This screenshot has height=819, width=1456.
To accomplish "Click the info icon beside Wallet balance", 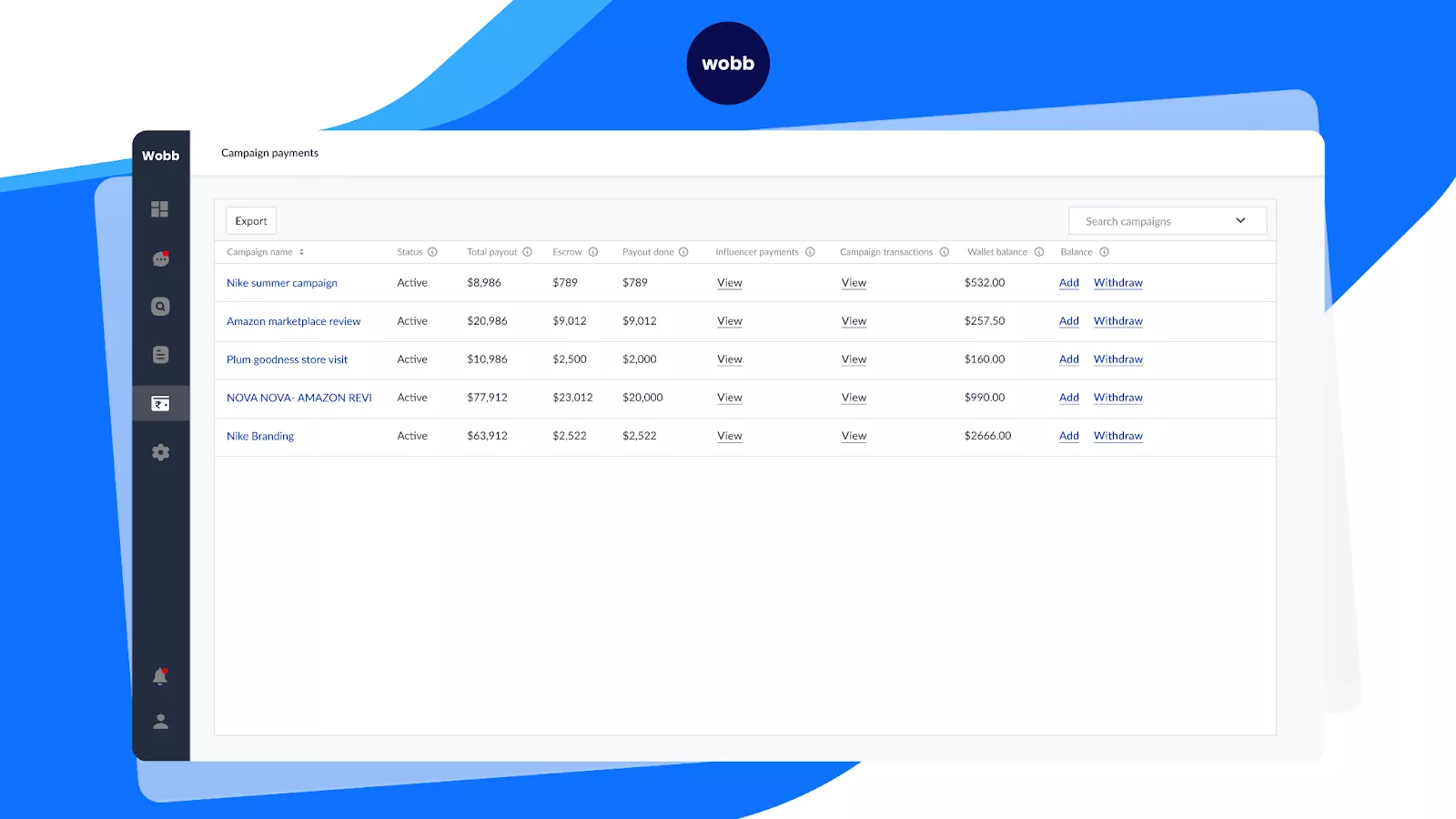I will click(x=1038, y=252).
